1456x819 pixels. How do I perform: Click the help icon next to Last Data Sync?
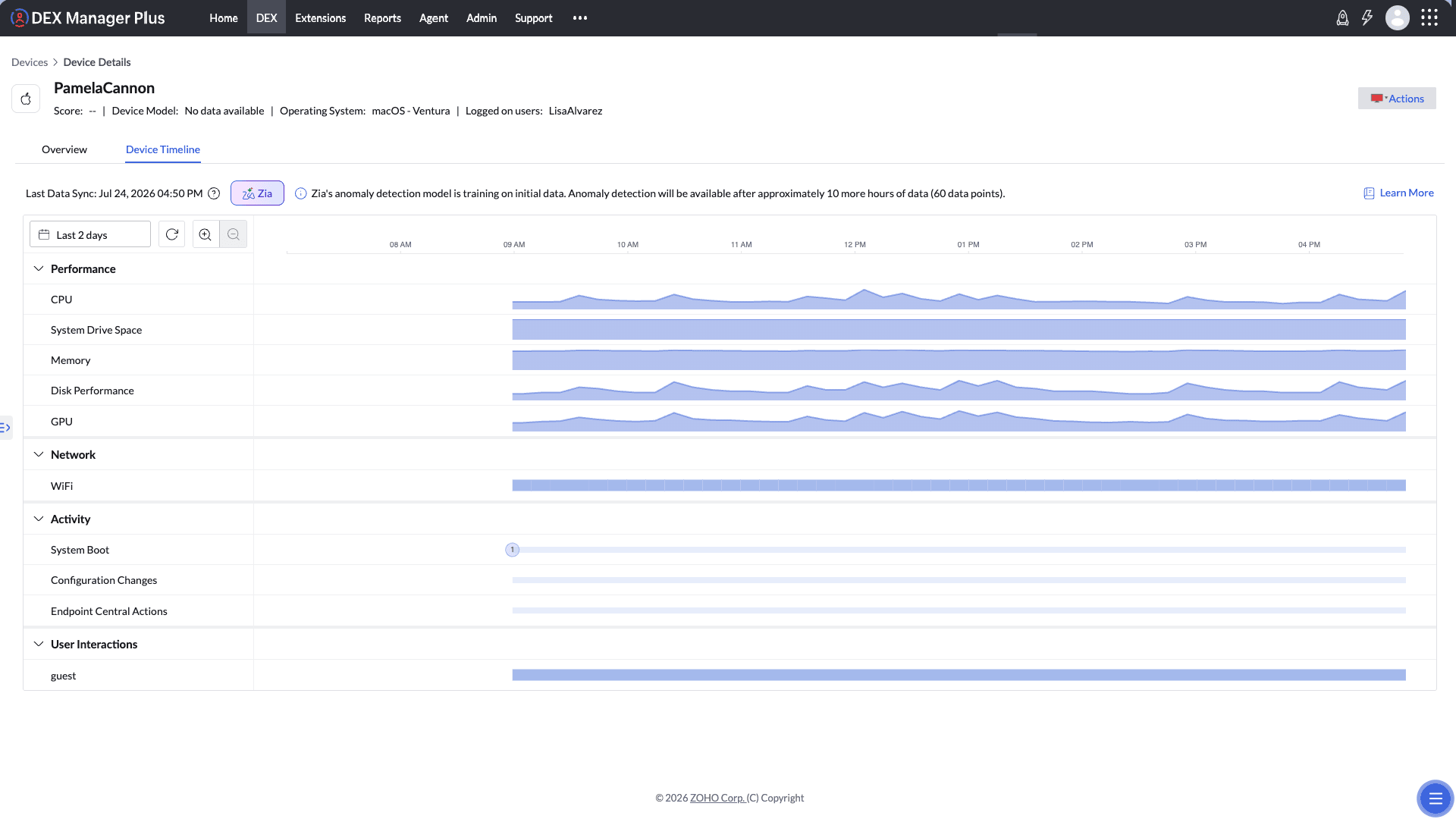click(x=214, y=193)
